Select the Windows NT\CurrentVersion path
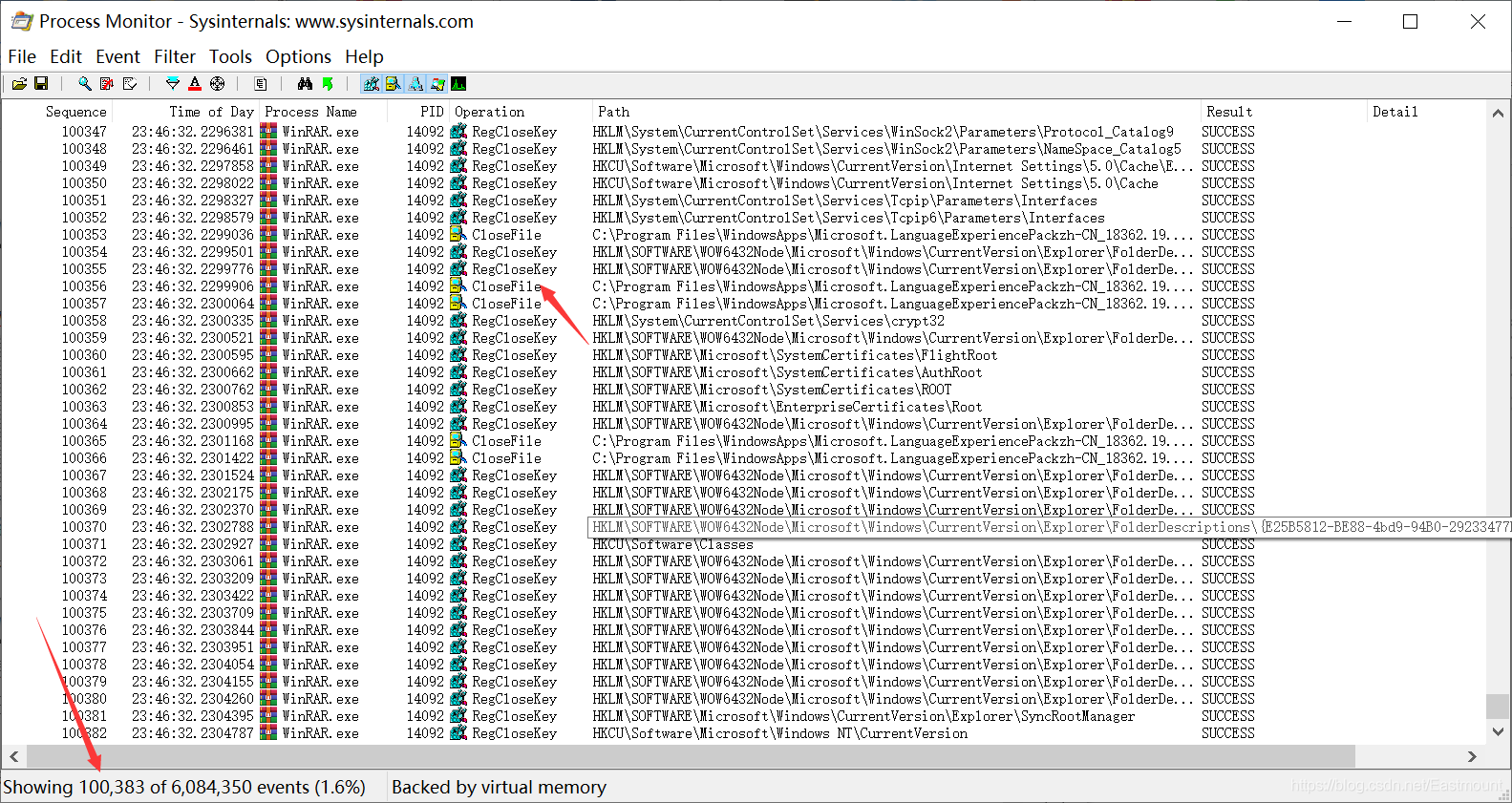 [x=779, y=733]
